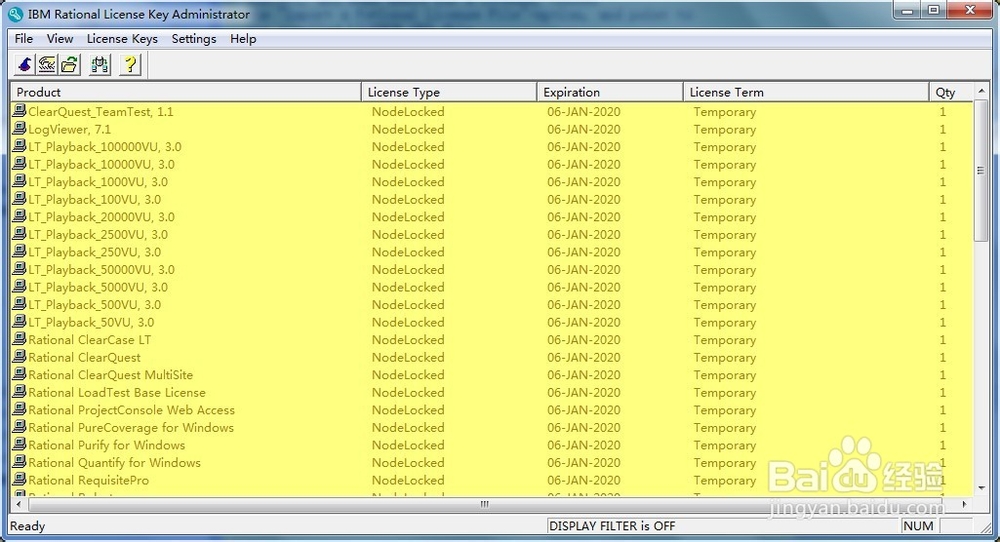This screenshot has height=542, width=1000.
Task: Select the LT_Playback_10000VU, 3.0 product name
Action: 101,164
